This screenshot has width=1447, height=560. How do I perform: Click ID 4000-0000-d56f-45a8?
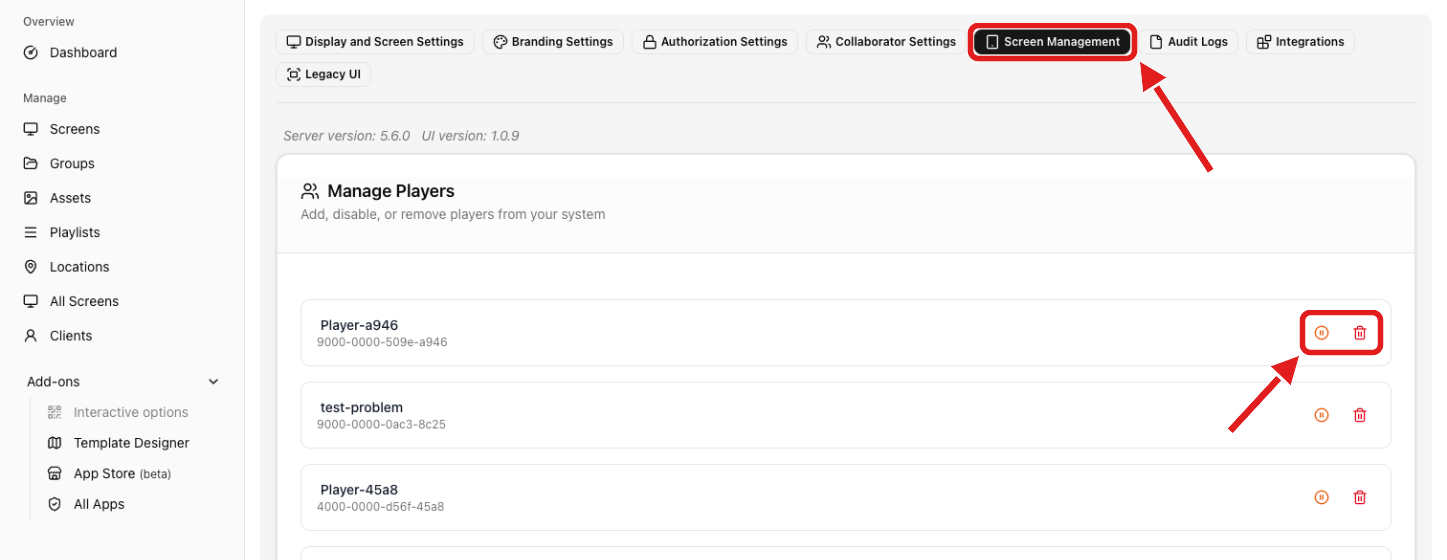[x=380, y=507]
